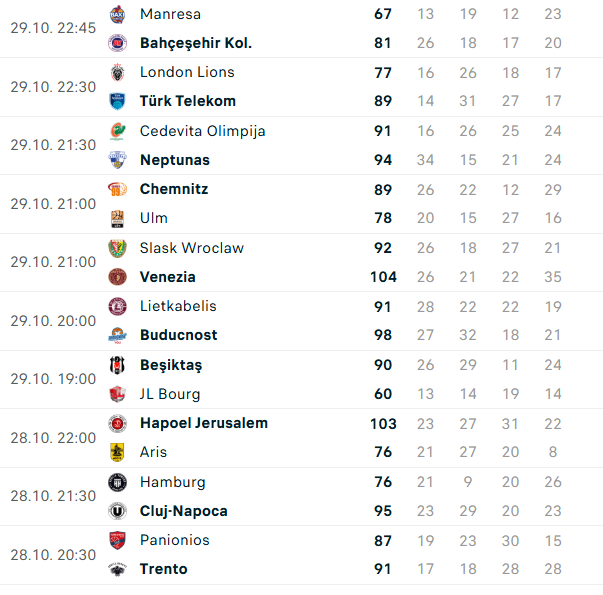
Task: Click Hapoel Jerusalem's final score of 103
Action: [383, 423]
